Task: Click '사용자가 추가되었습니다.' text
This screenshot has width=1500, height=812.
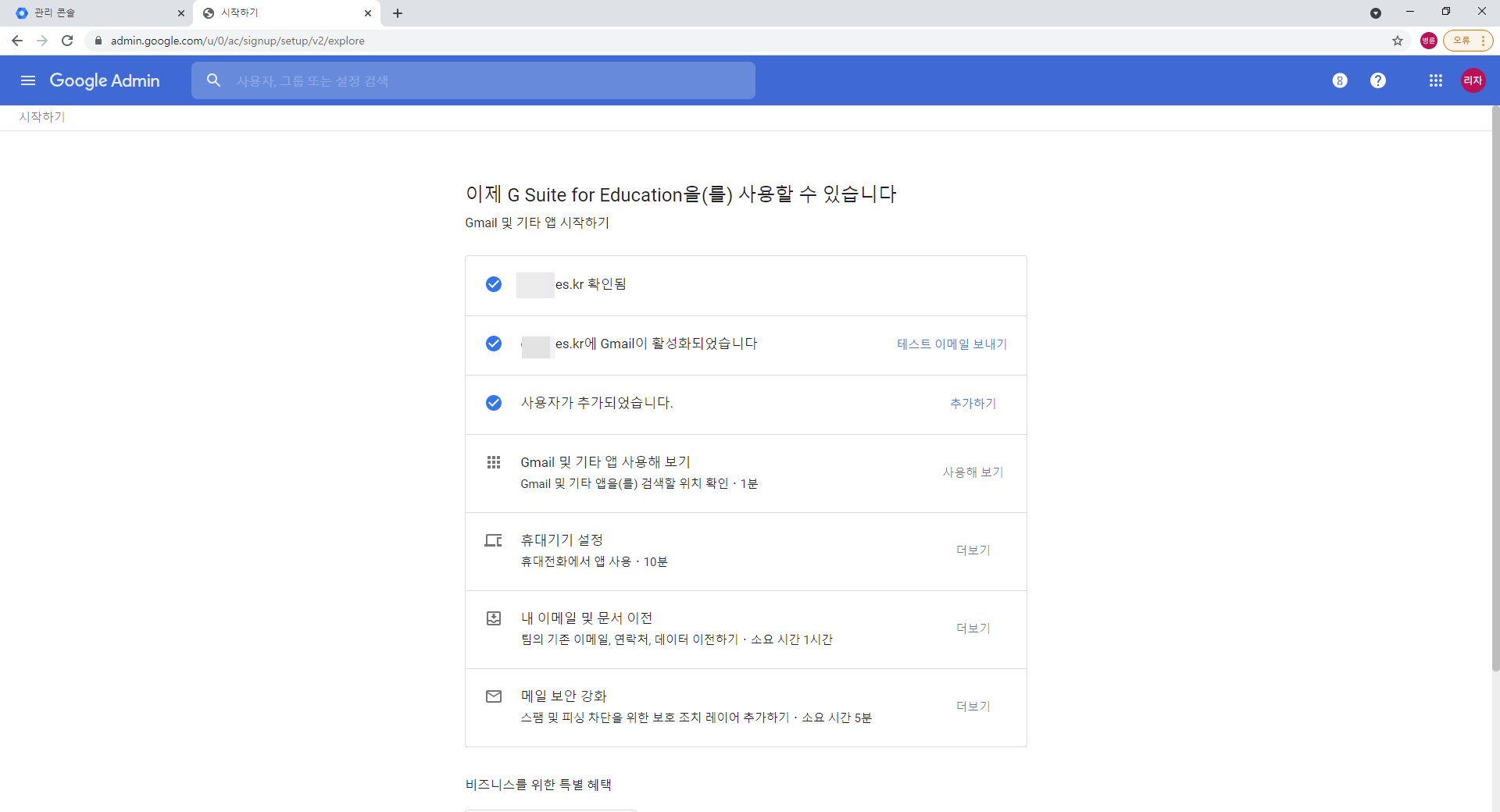Action: (597, 403)
